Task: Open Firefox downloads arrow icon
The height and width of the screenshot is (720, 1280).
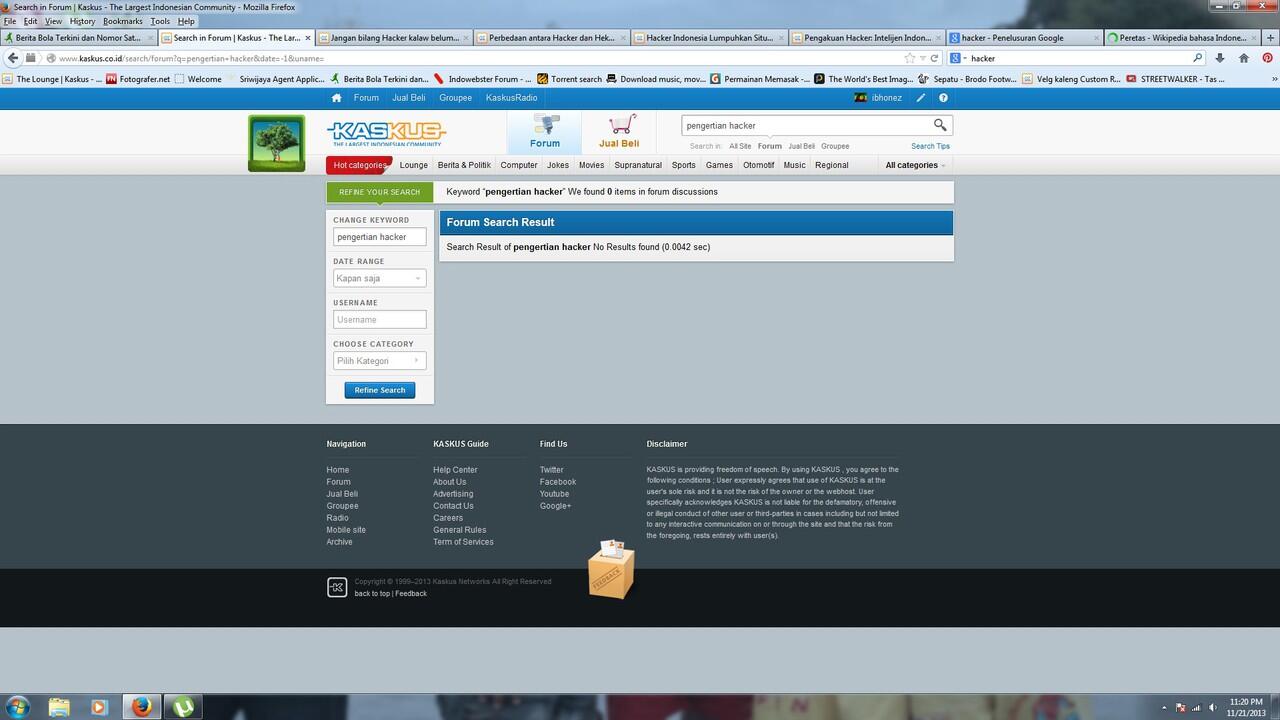Action: [1220, 58]
